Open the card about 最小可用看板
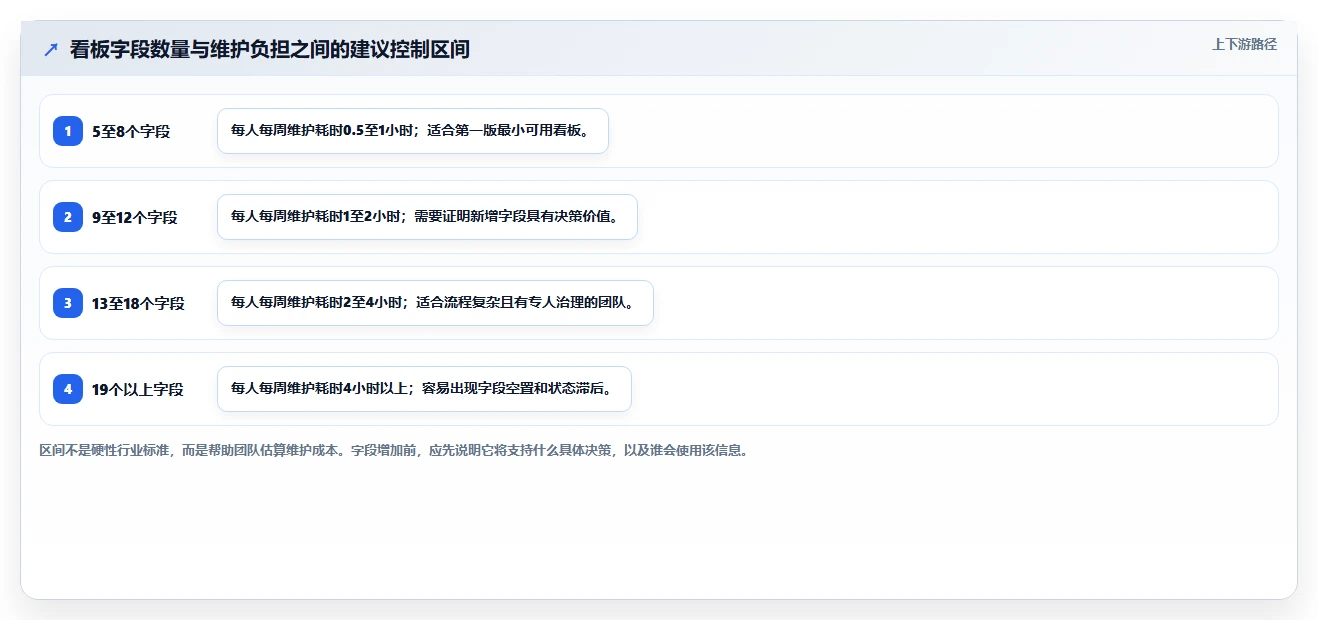 (x=413, y=131)
